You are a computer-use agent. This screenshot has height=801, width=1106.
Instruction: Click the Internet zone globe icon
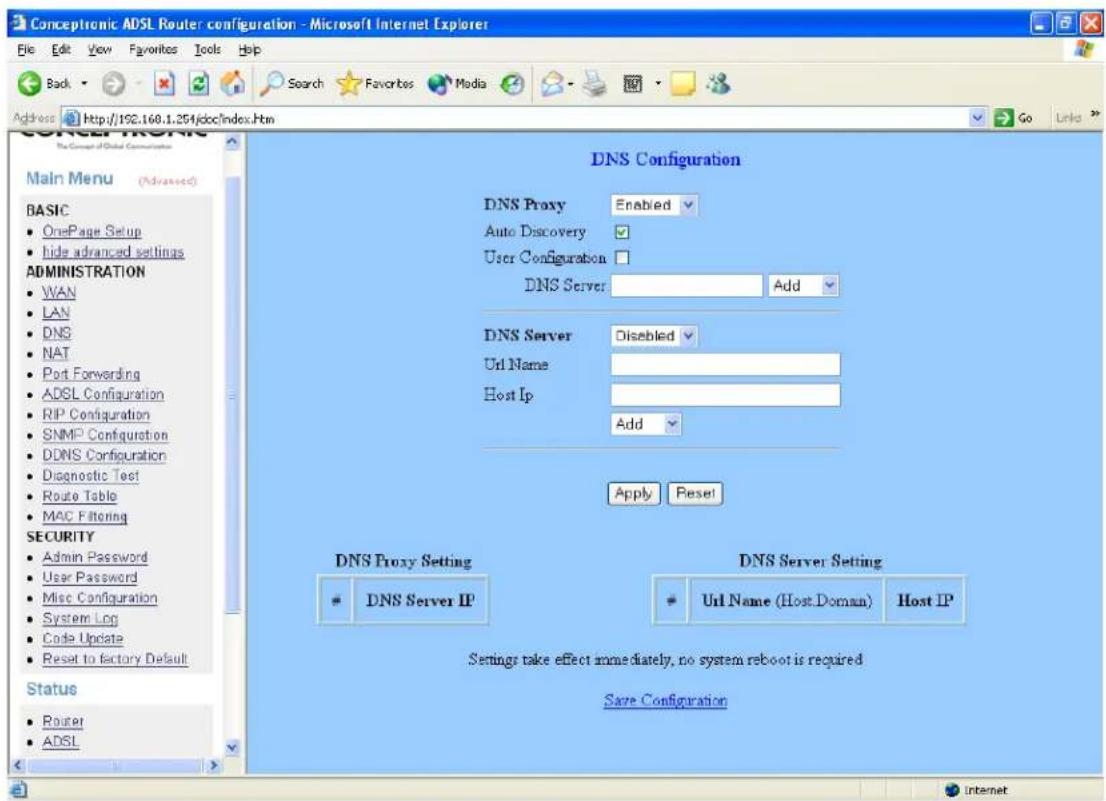coord(952,790)
